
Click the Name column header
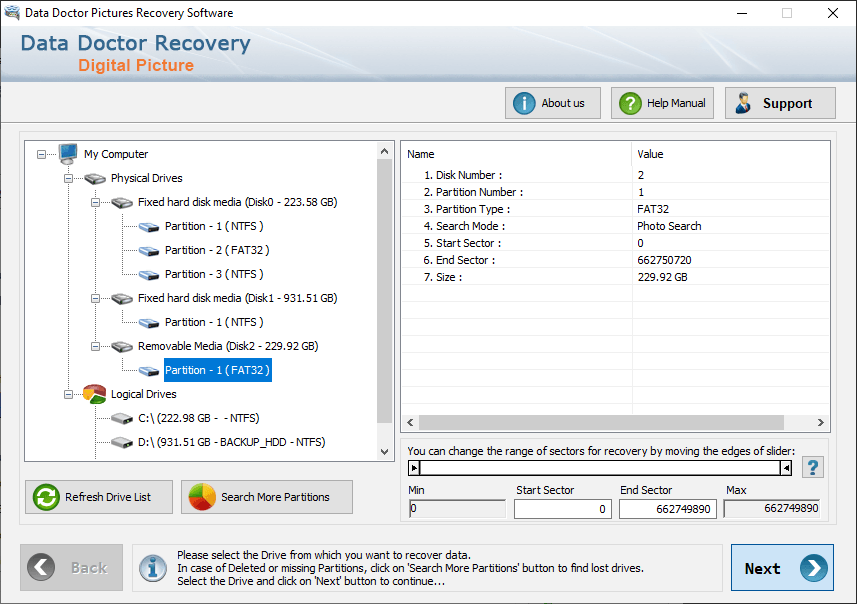[x=516, y=154]
